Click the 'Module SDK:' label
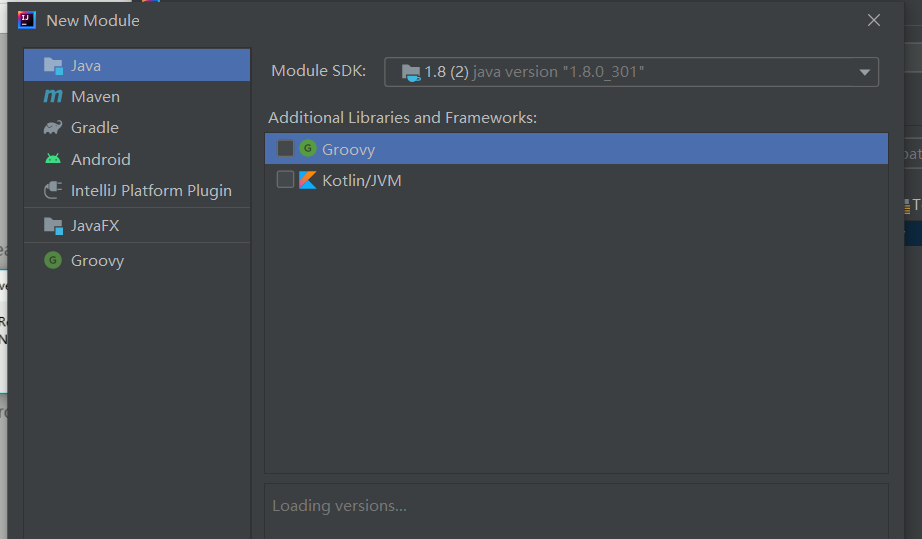Image resolution: width=922 pixels, height=539 pixels. (x=319, y=71)
